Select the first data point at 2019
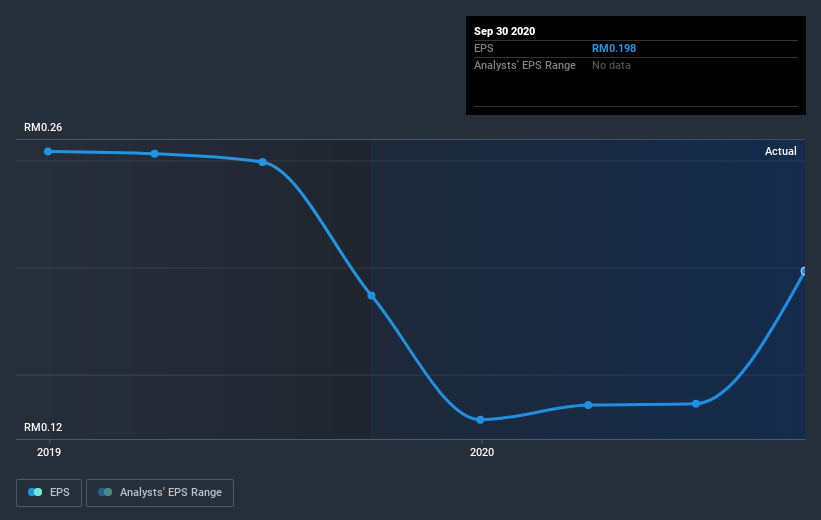Viewport: 821px width, 520px height. coord(48,151)
